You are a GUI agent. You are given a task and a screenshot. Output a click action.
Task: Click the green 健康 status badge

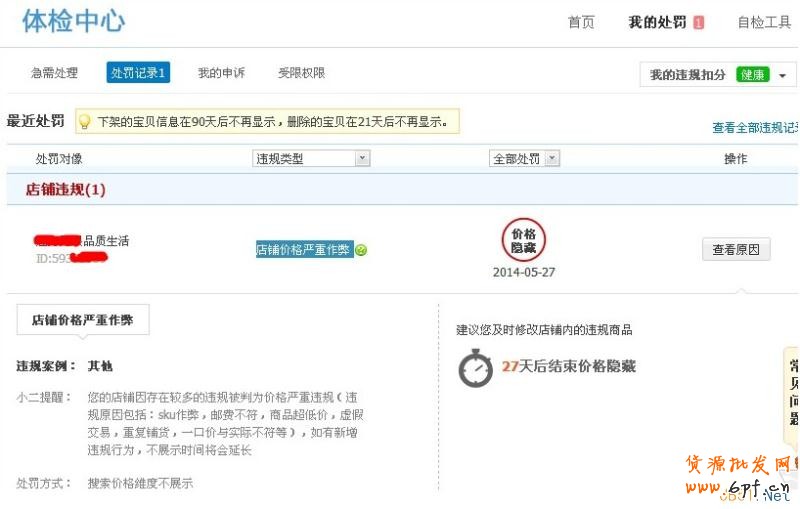click(x=752, y=75)
